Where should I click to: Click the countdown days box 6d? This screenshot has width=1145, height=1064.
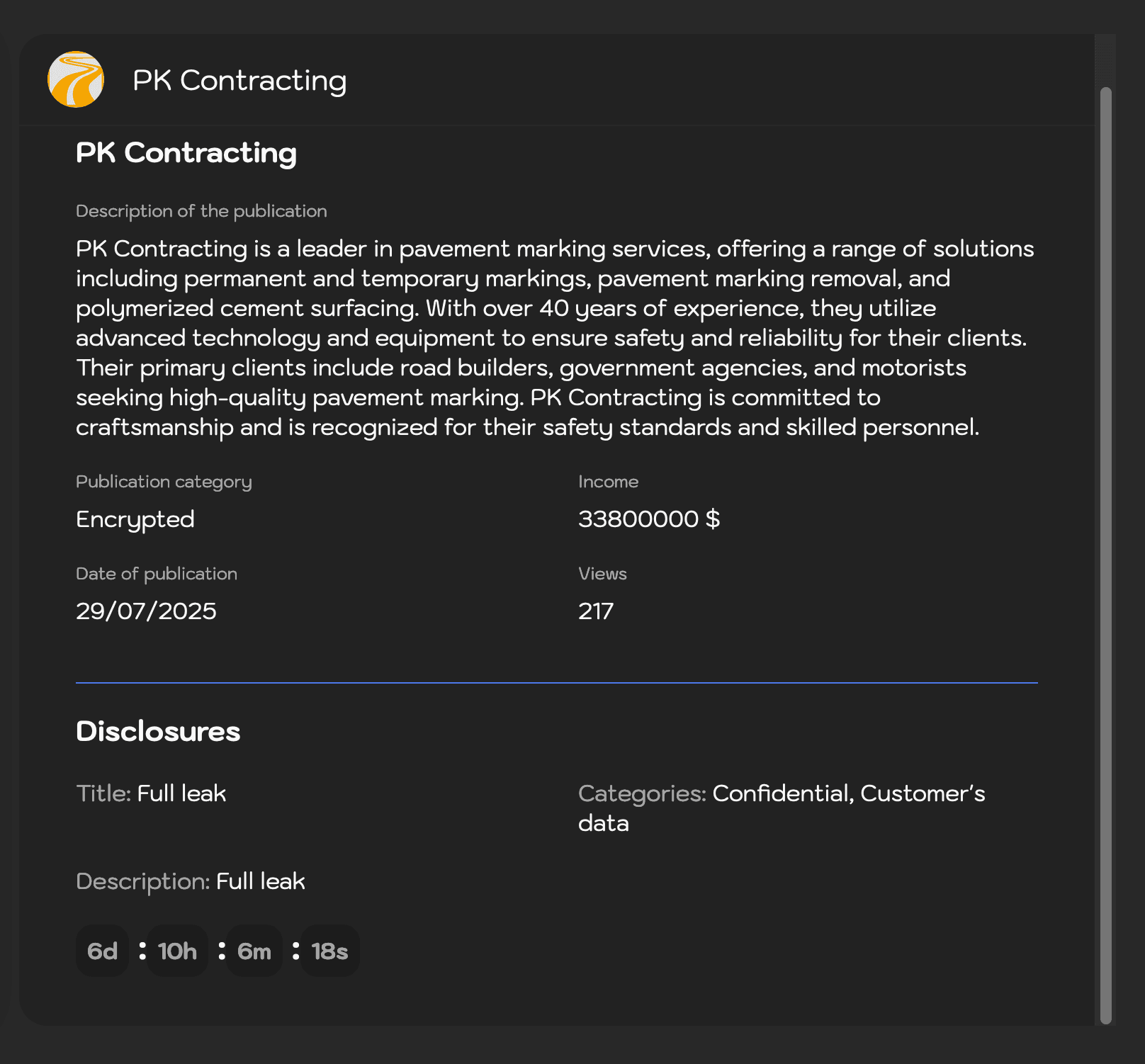click(x=102, y=951)
